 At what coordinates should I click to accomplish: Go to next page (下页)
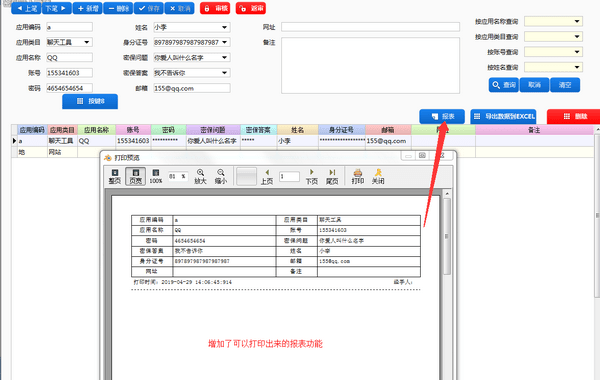pyautogui.click(x=311, y=176)
